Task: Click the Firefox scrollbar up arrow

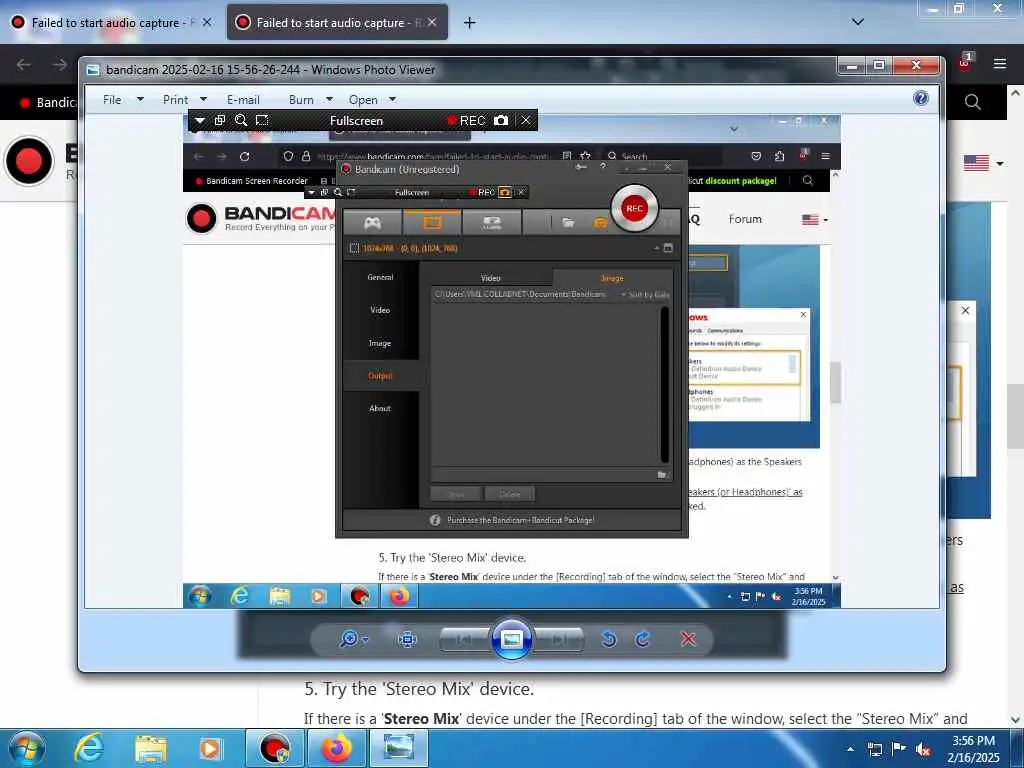Action: [1015, 93]
